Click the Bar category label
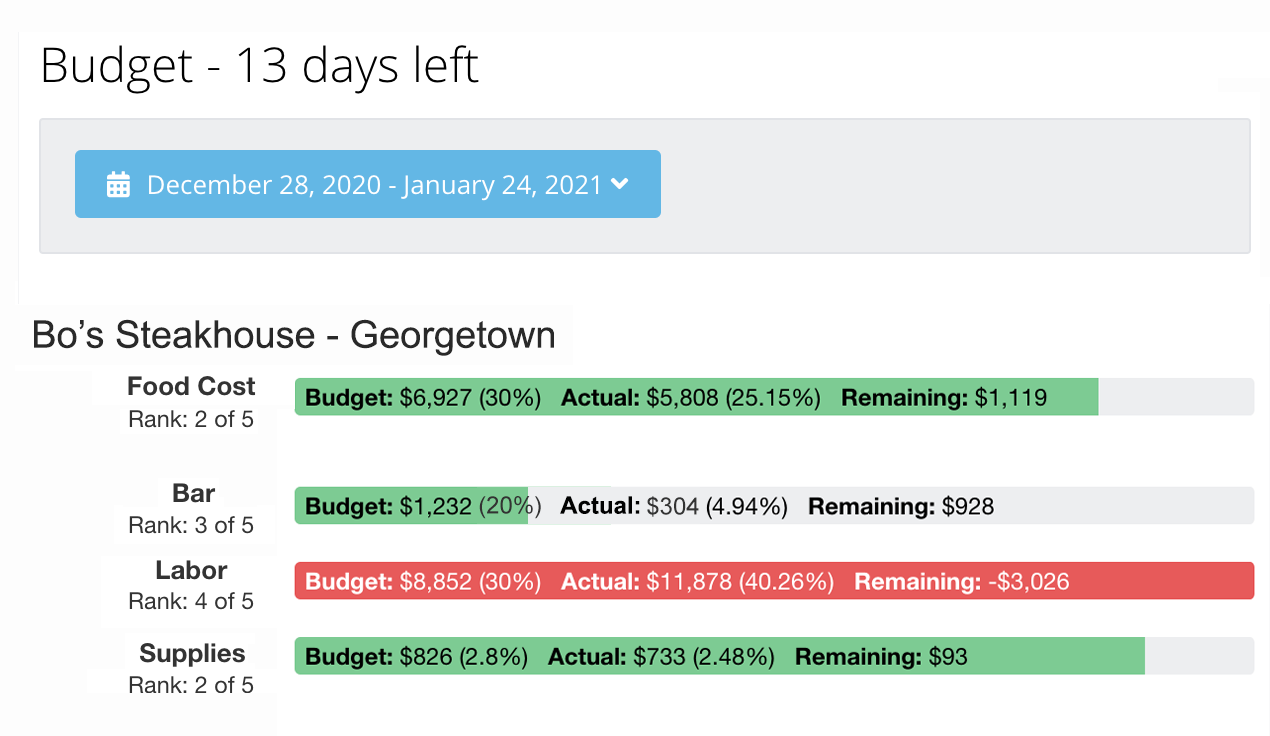The width and height of the screenshot is (1270, 736). (x=193, y=493)
